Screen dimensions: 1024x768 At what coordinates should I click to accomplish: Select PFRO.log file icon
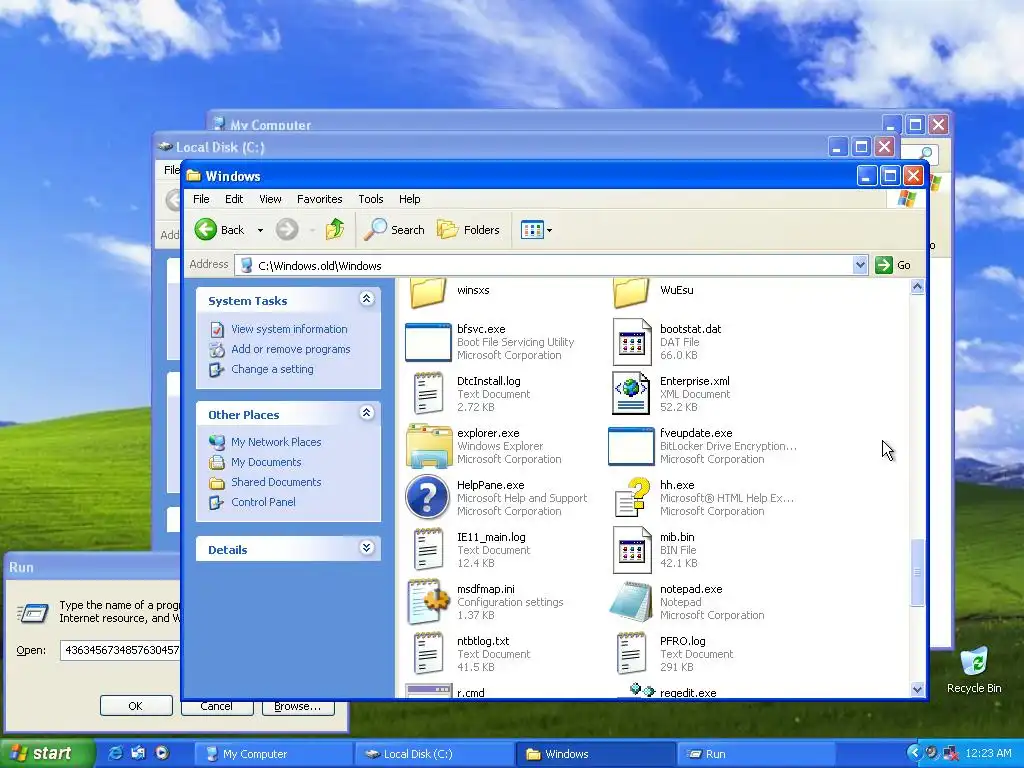point(632,654)
